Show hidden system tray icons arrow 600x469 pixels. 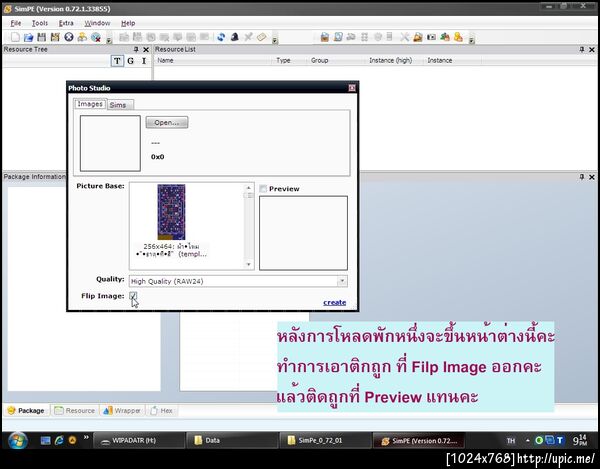click(527, 441)
